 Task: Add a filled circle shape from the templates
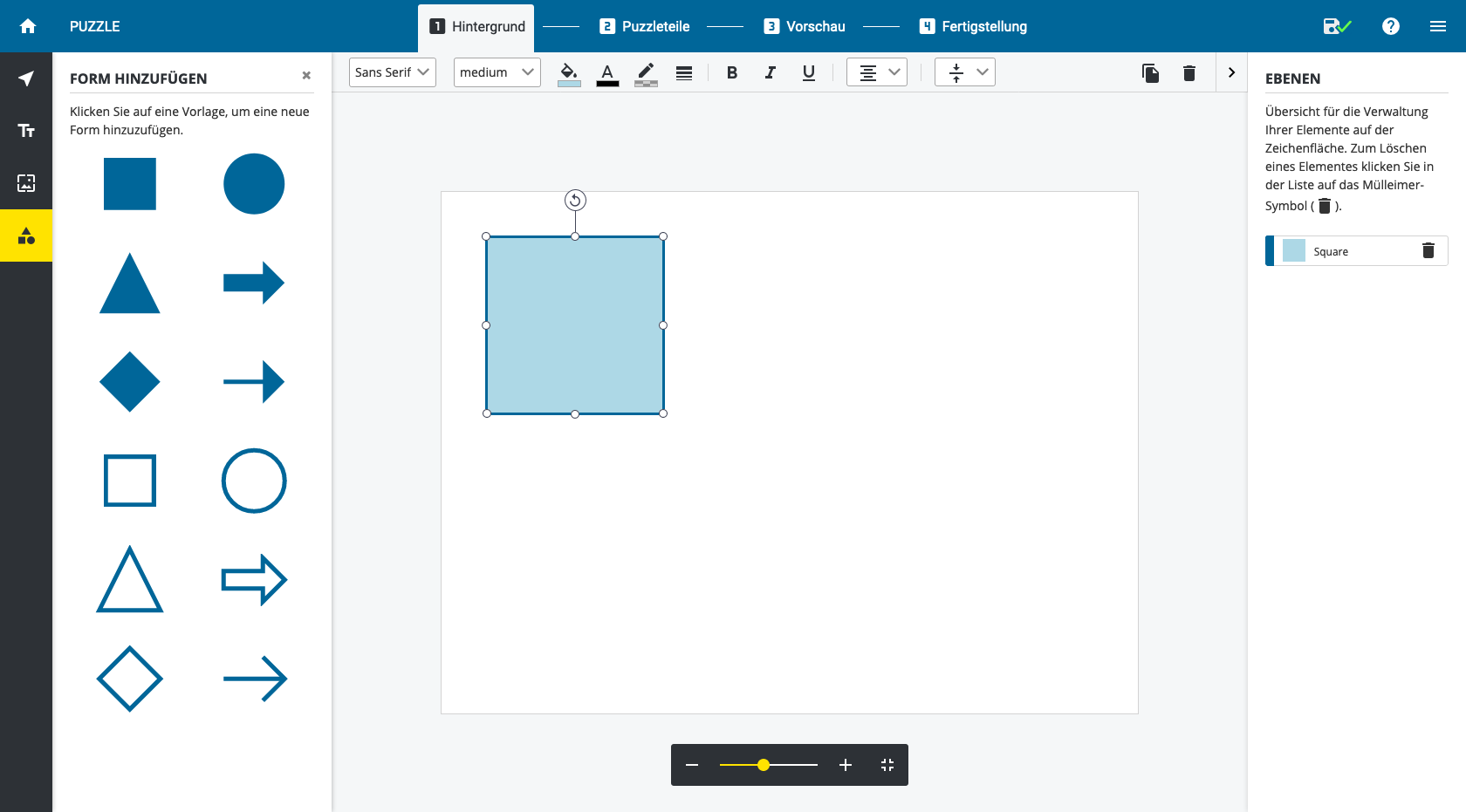click(254, 184)
